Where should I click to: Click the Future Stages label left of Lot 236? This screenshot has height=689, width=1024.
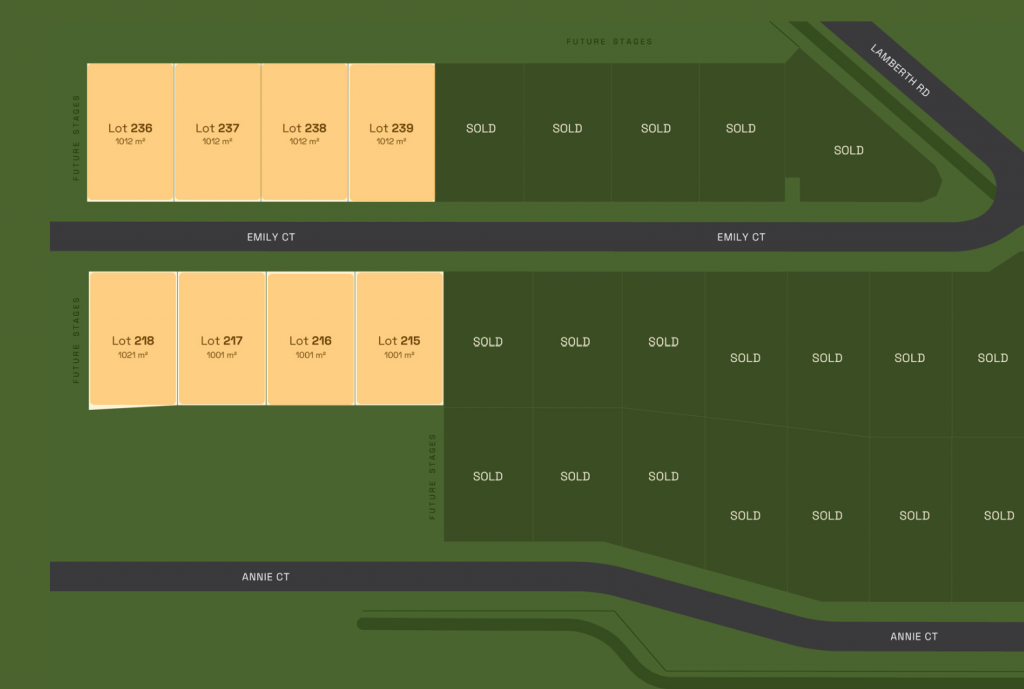76,138
